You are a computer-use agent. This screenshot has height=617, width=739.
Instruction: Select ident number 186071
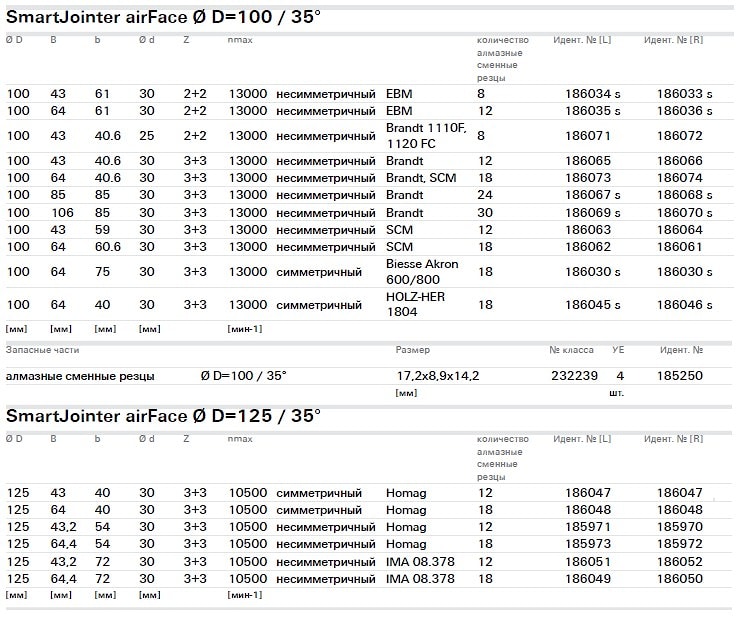[587, 136]
